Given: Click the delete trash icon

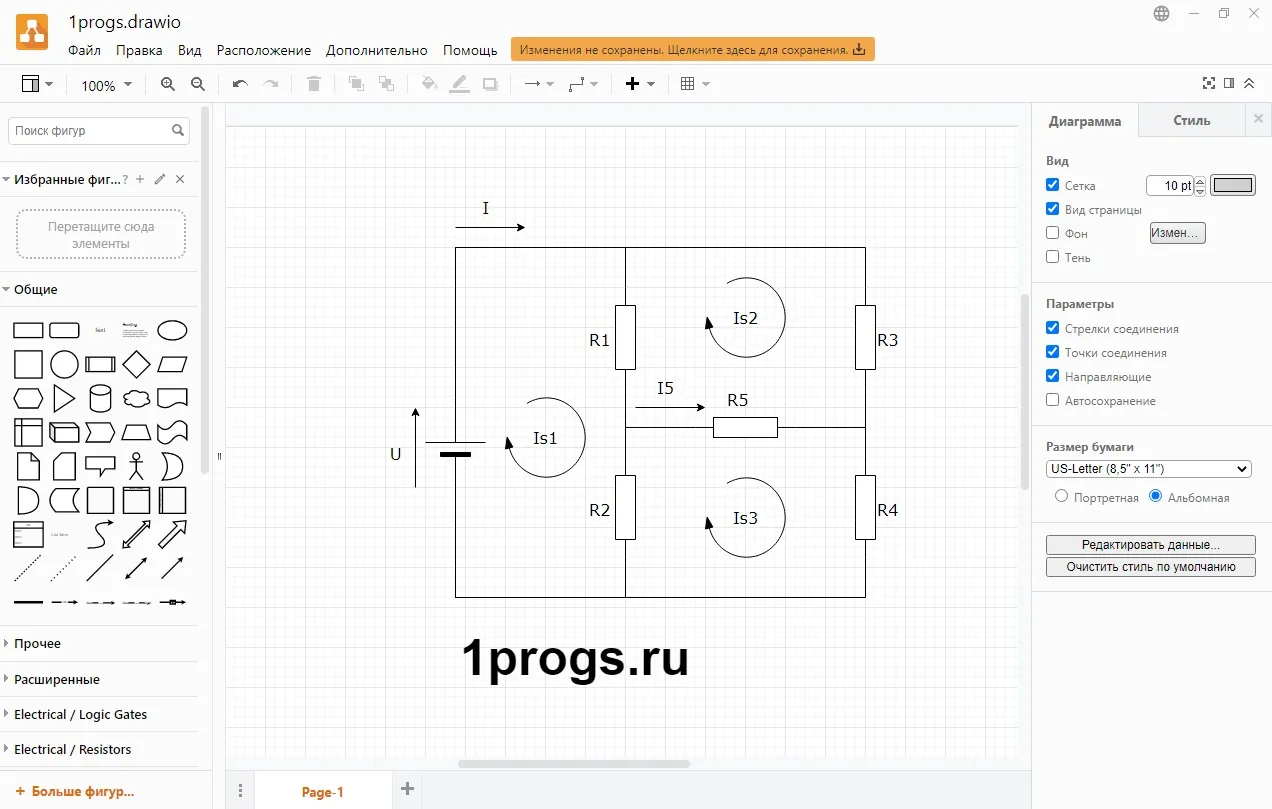Looking at the screenshot, I should pyautogui.click(x=314, y=85).
